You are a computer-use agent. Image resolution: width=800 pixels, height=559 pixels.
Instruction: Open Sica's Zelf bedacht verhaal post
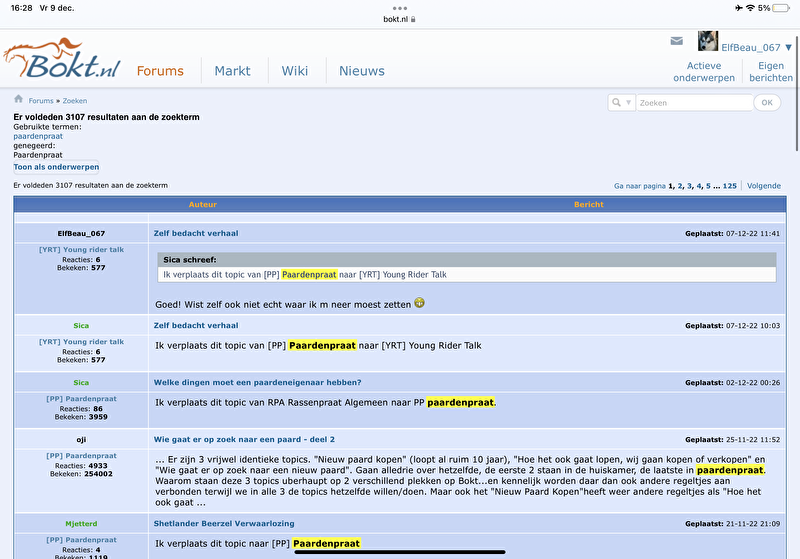click(196, 325)
